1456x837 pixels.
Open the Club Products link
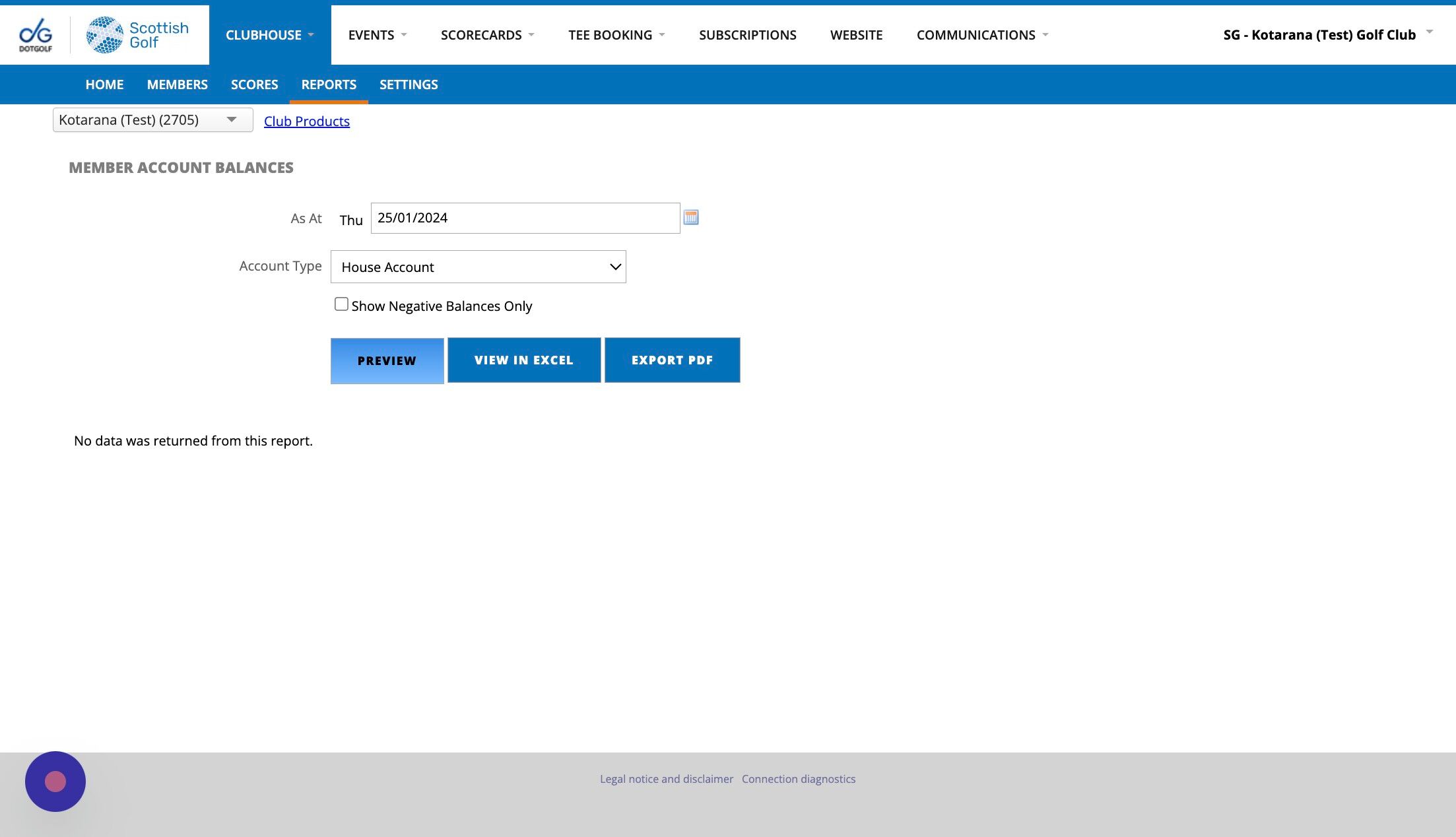pyautogui.click(x=307, y=121)
